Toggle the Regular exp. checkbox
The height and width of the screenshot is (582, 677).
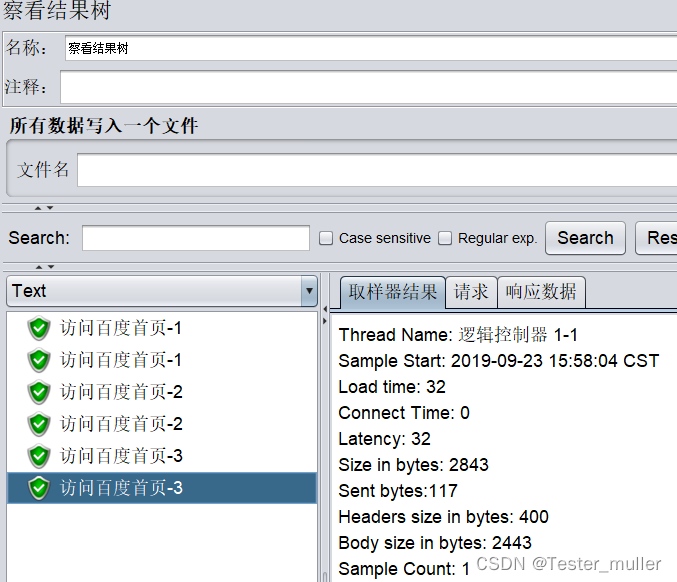pyautogui.click(x=445, y=238)
